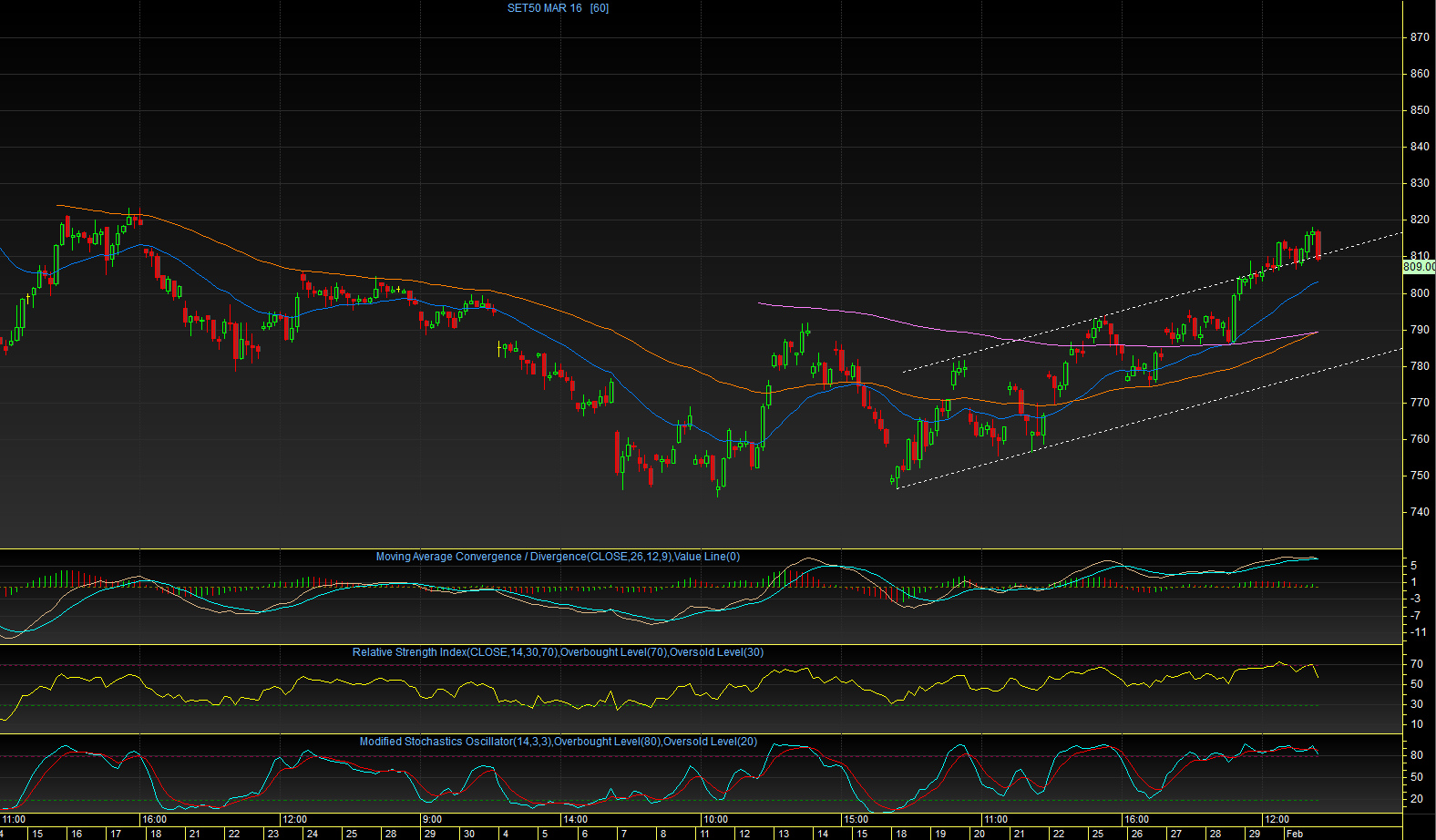Click date 6 on the date axis

(x=584, y=834)
